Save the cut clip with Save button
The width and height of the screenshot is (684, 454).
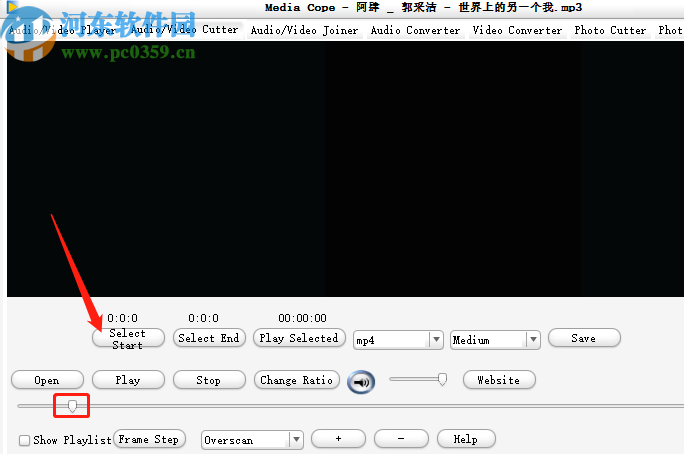(584, 338)
